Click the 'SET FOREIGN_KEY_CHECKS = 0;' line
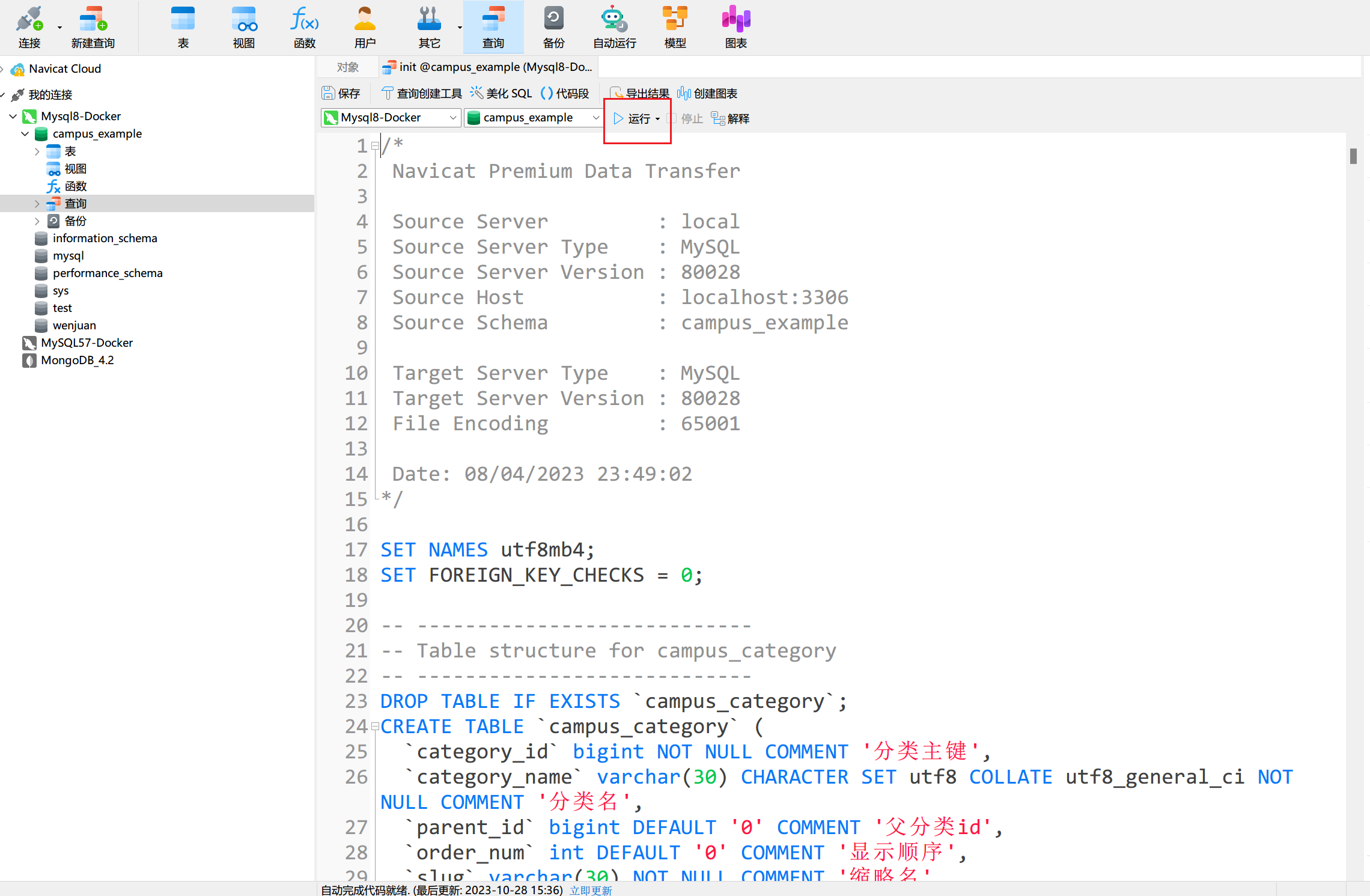 541,575
